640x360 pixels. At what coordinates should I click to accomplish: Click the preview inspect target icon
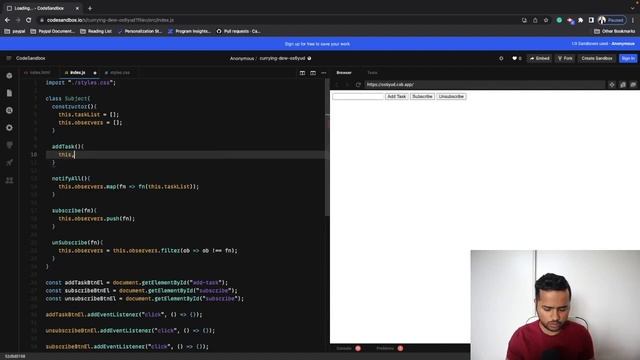(x=612, y=84)
